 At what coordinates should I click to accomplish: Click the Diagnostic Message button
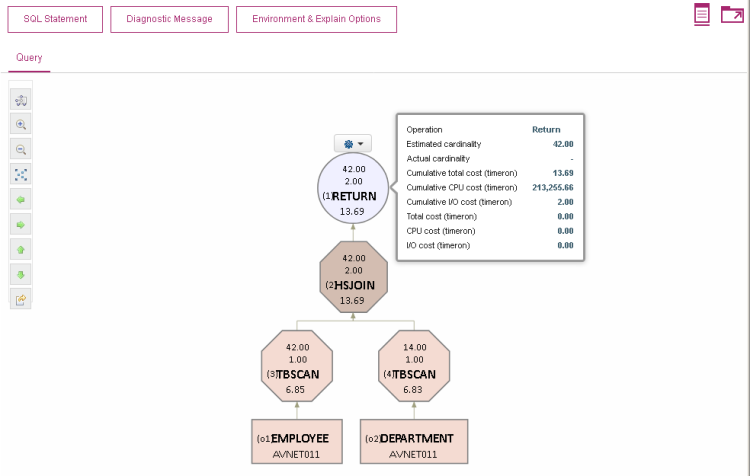point(169,19)
